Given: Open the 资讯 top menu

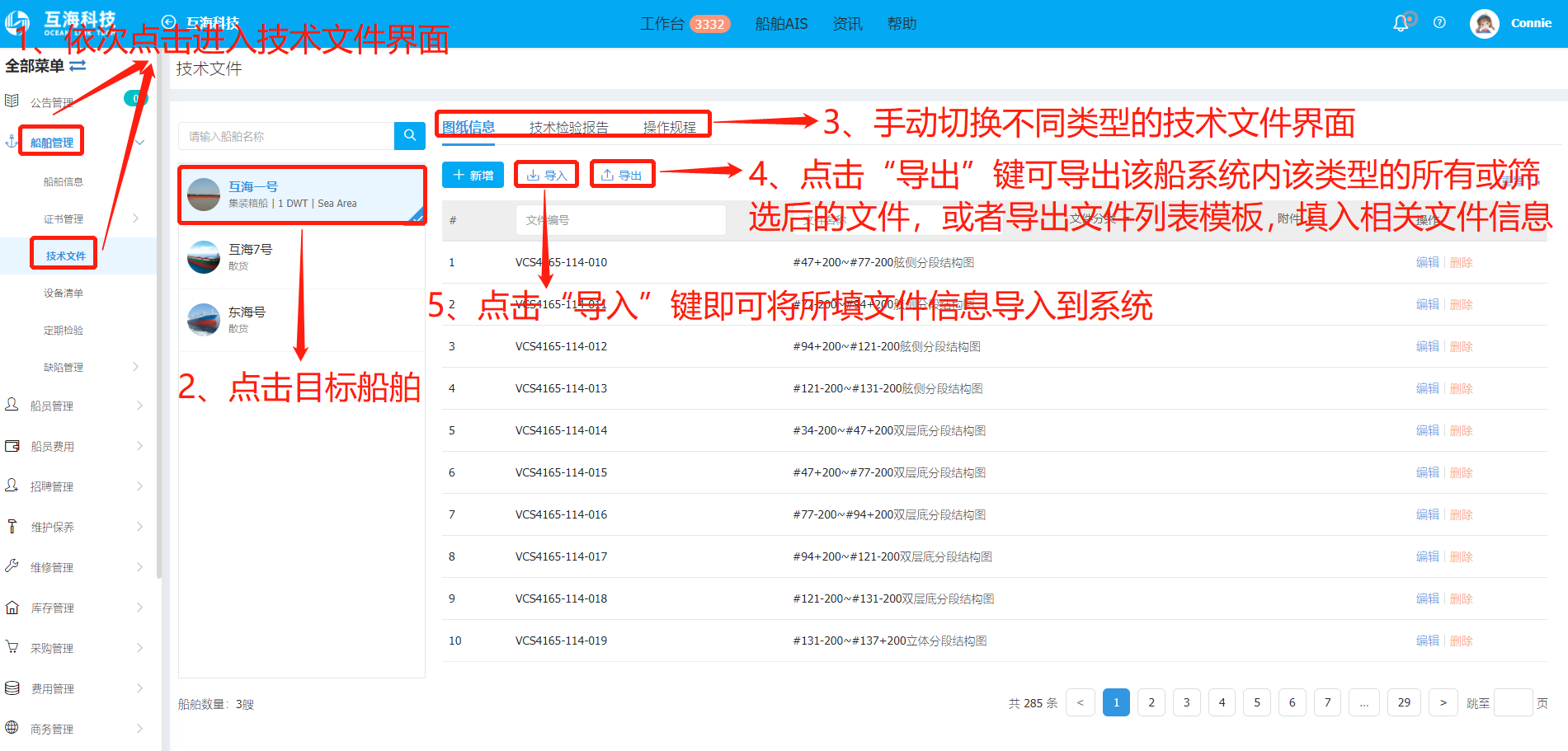Looking at the screenshot, I should click(x=847, y=24).
